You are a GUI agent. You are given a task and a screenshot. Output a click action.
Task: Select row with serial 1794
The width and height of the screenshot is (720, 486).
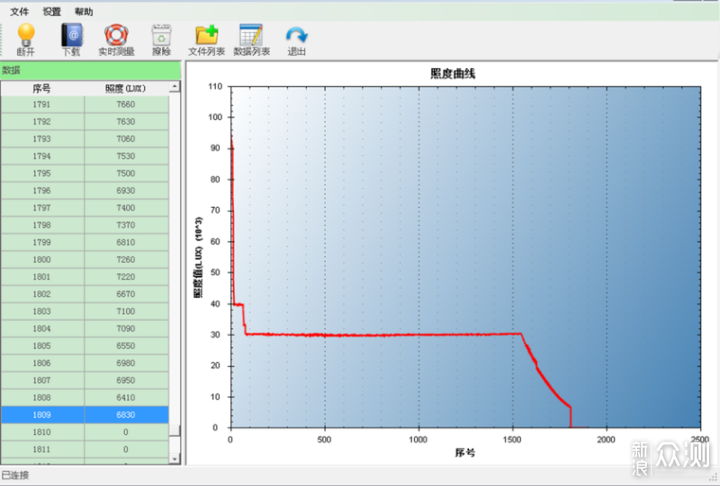pyautogui.click(x=84, y=156)
